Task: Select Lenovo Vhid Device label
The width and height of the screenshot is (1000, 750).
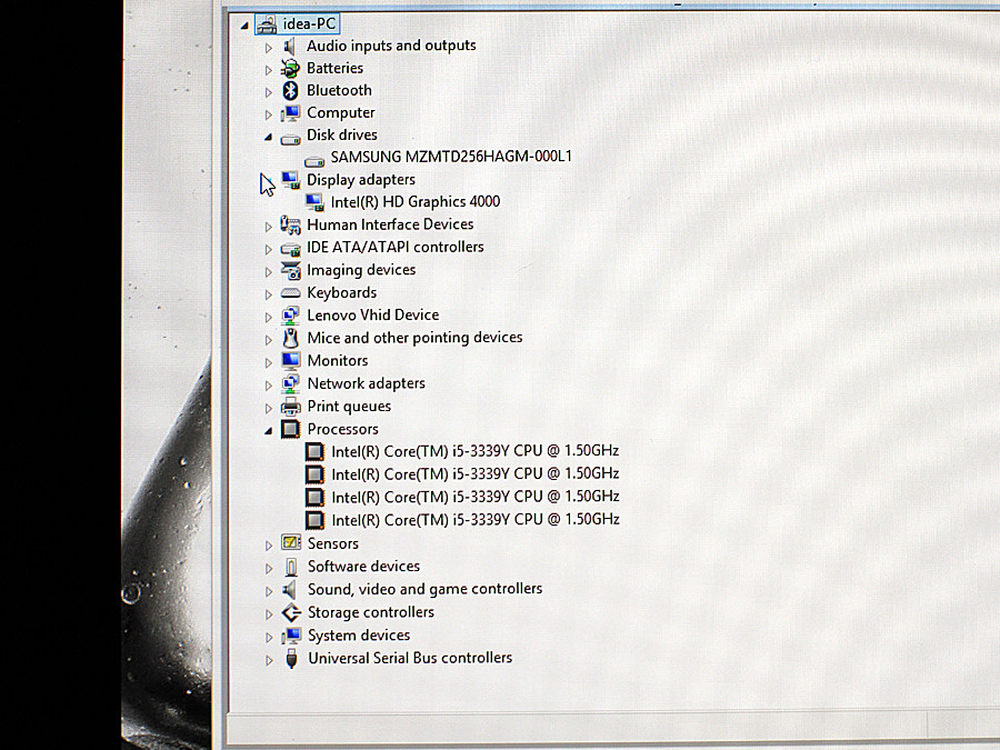Action: 373,315
